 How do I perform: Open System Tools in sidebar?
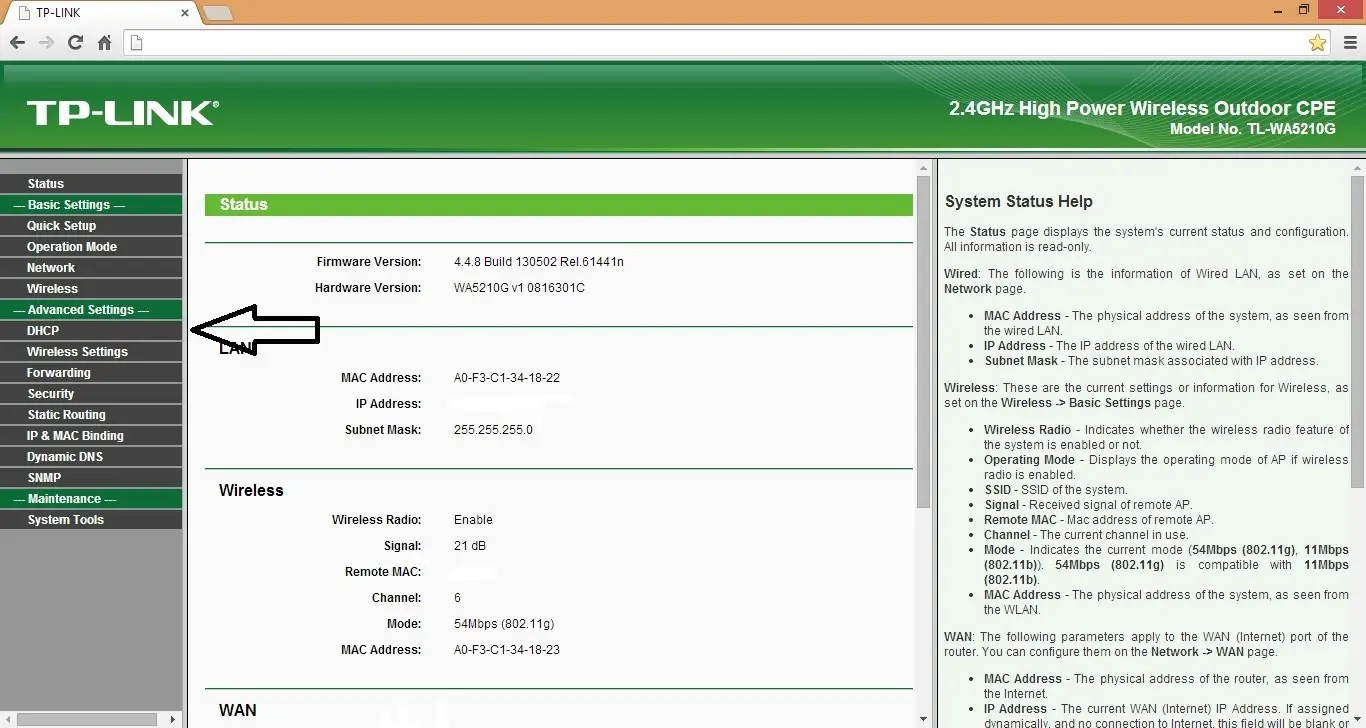(x=91, y=520)
